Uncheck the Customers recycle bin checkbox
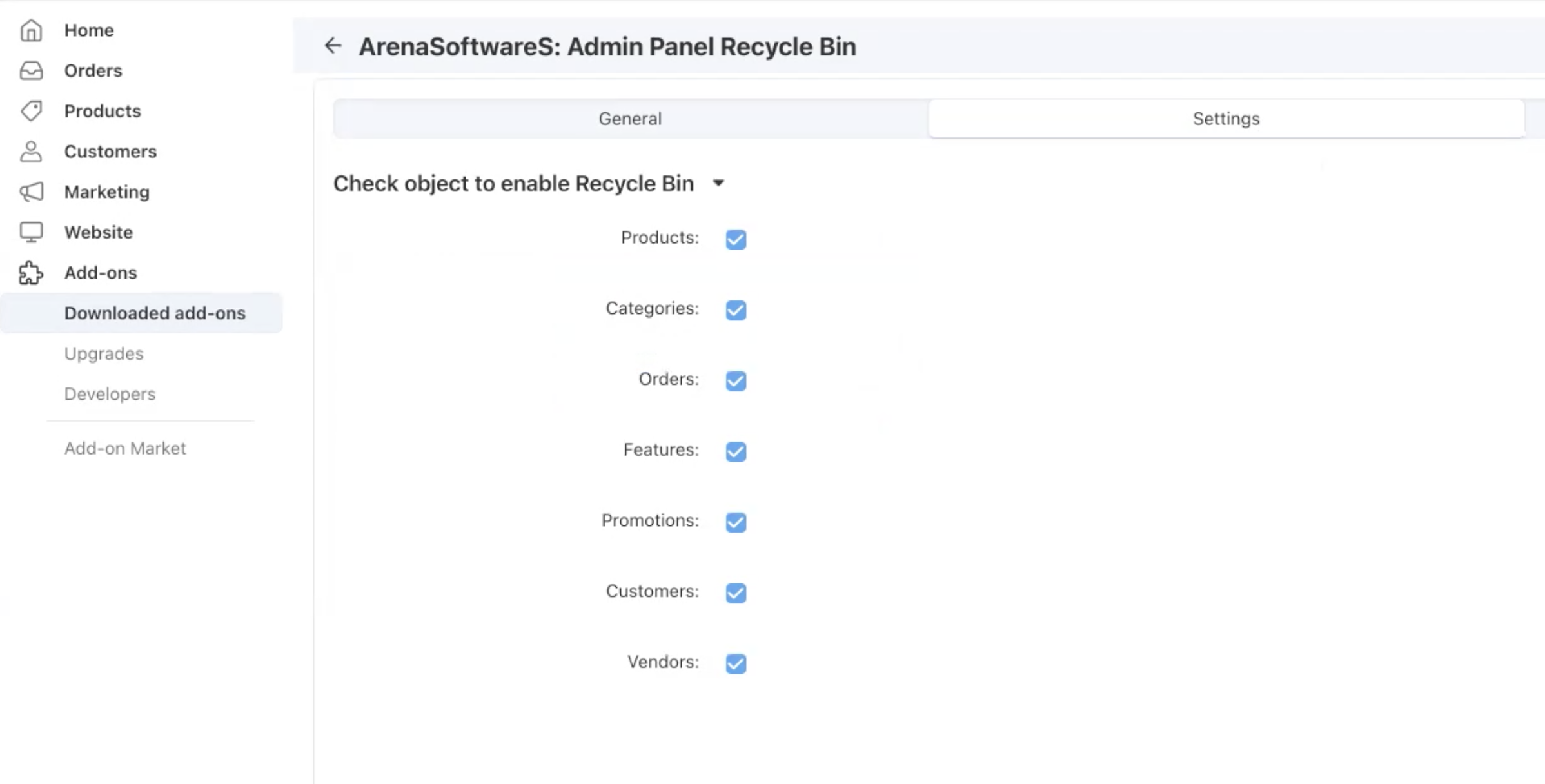This screenshot has height=784, width=1545. tap(736, 593)
